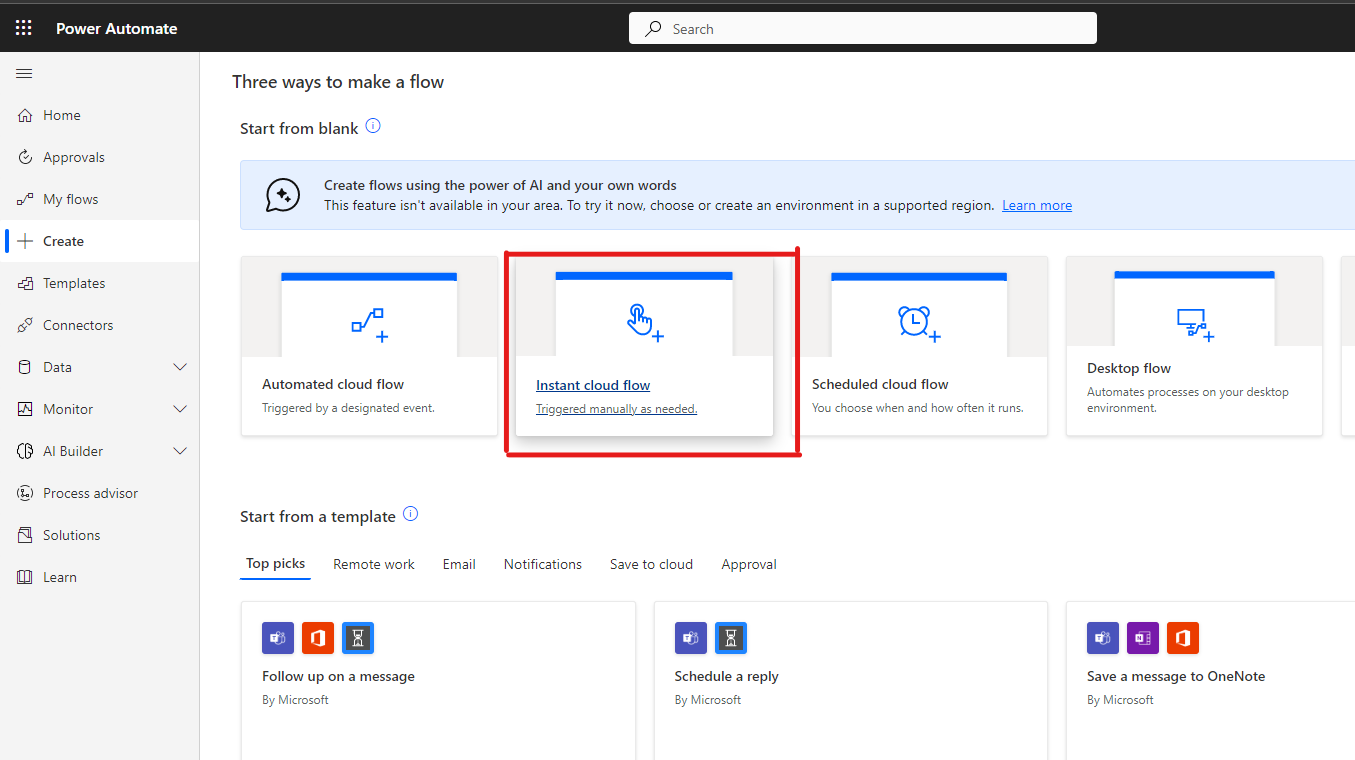Open the Connectors page label
The width and height of the screenshot is (1355, 760).
coord(78,325)
